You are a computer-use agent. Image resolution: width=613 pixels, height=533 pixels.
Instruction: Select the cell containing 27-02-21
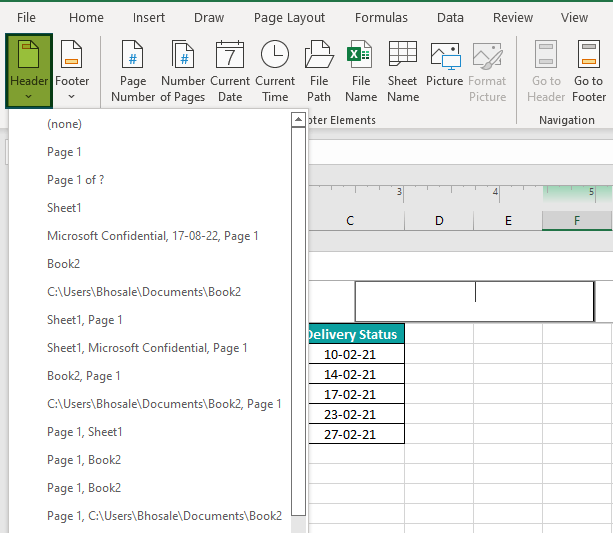[356, 434]
